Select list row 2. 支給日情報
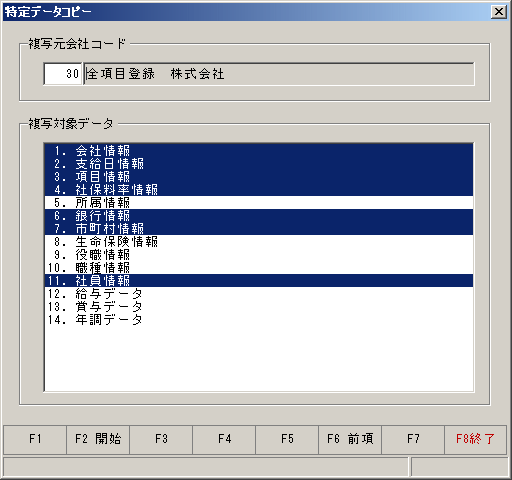Screen dimensions: 512x480 (x=259, y=163)
